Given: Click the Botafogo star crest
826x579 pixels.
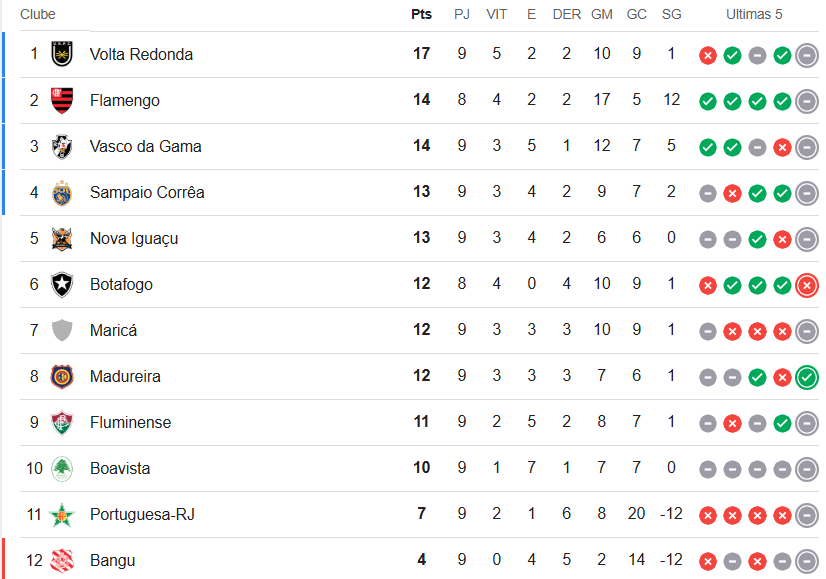Looking at the screenshot, I should [x=62, y=284].
